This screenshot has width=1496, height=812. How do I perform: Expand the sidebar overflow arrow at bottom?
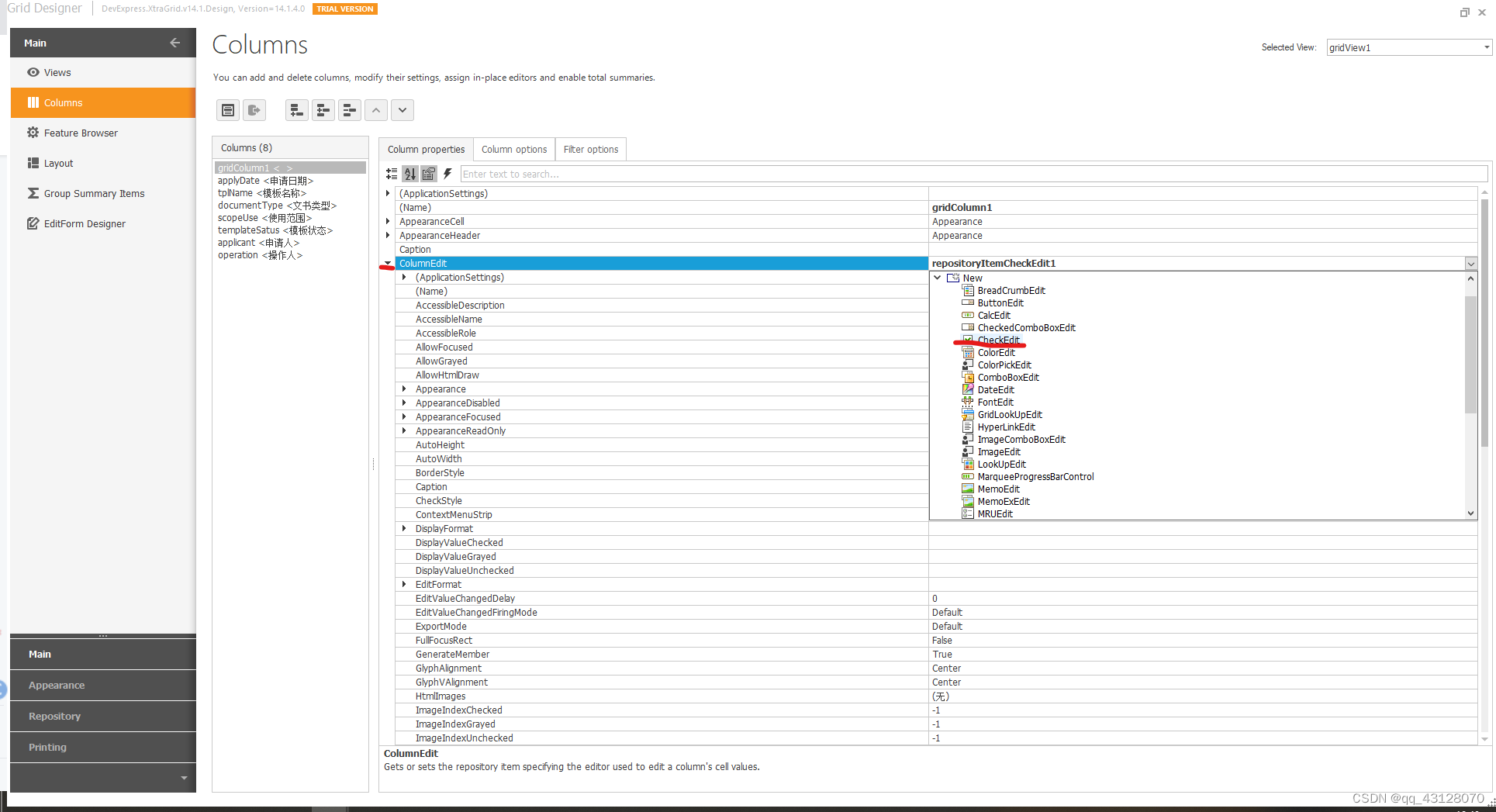pos(184,778)
